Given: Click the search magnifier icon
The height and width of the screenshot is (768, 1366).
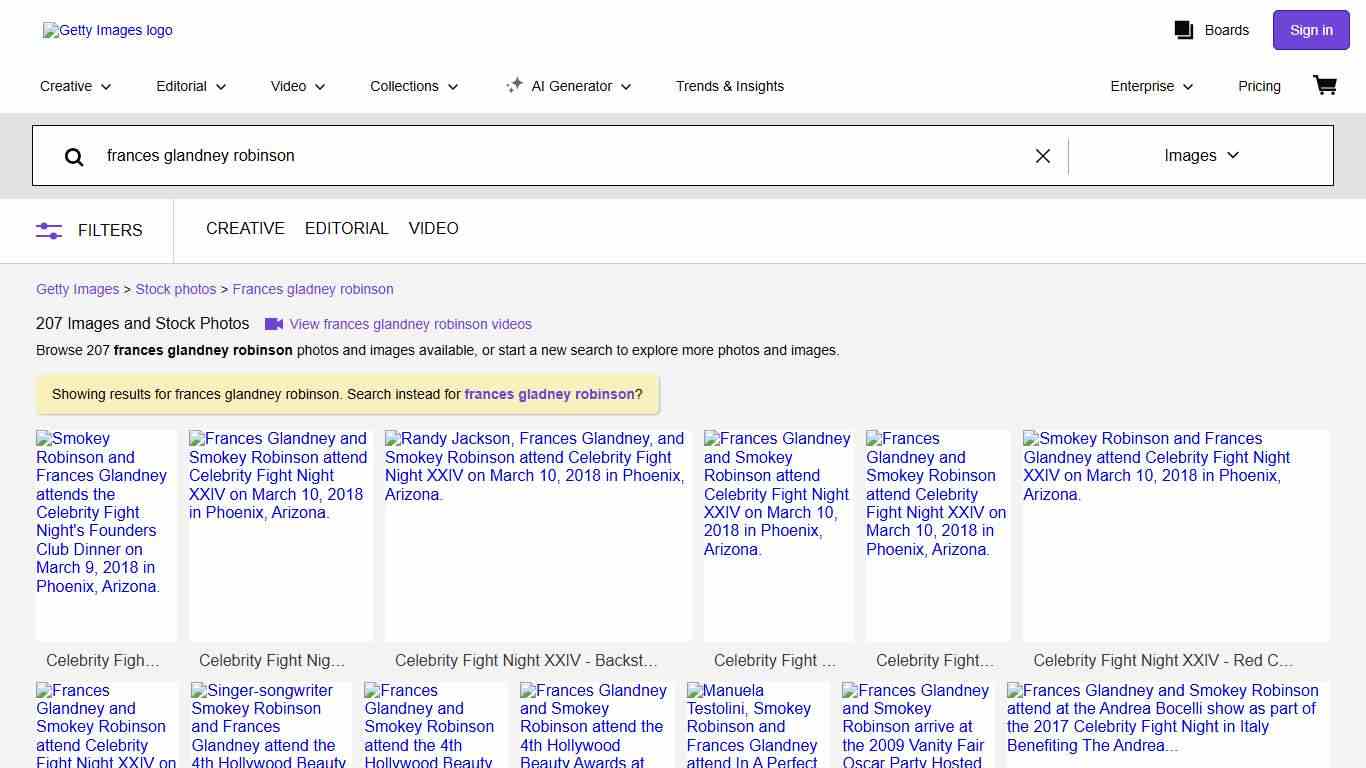Looking at the screenshot, I should click(x=74, y=156).
